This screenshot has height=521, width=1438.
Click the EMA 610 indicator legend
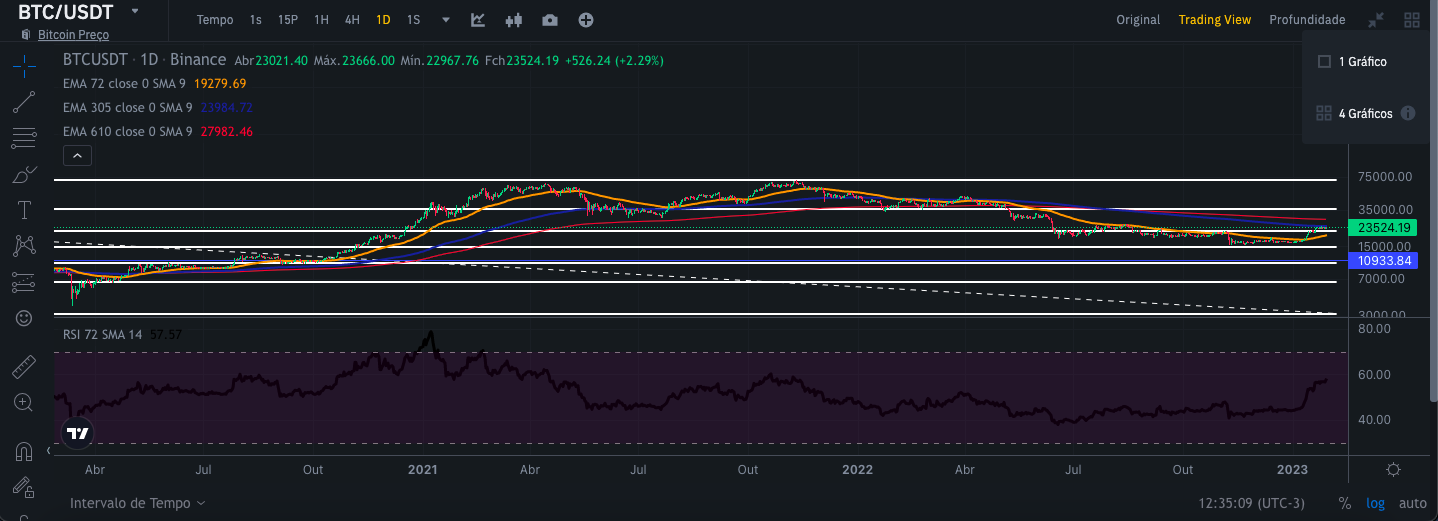tap(127, 131)
